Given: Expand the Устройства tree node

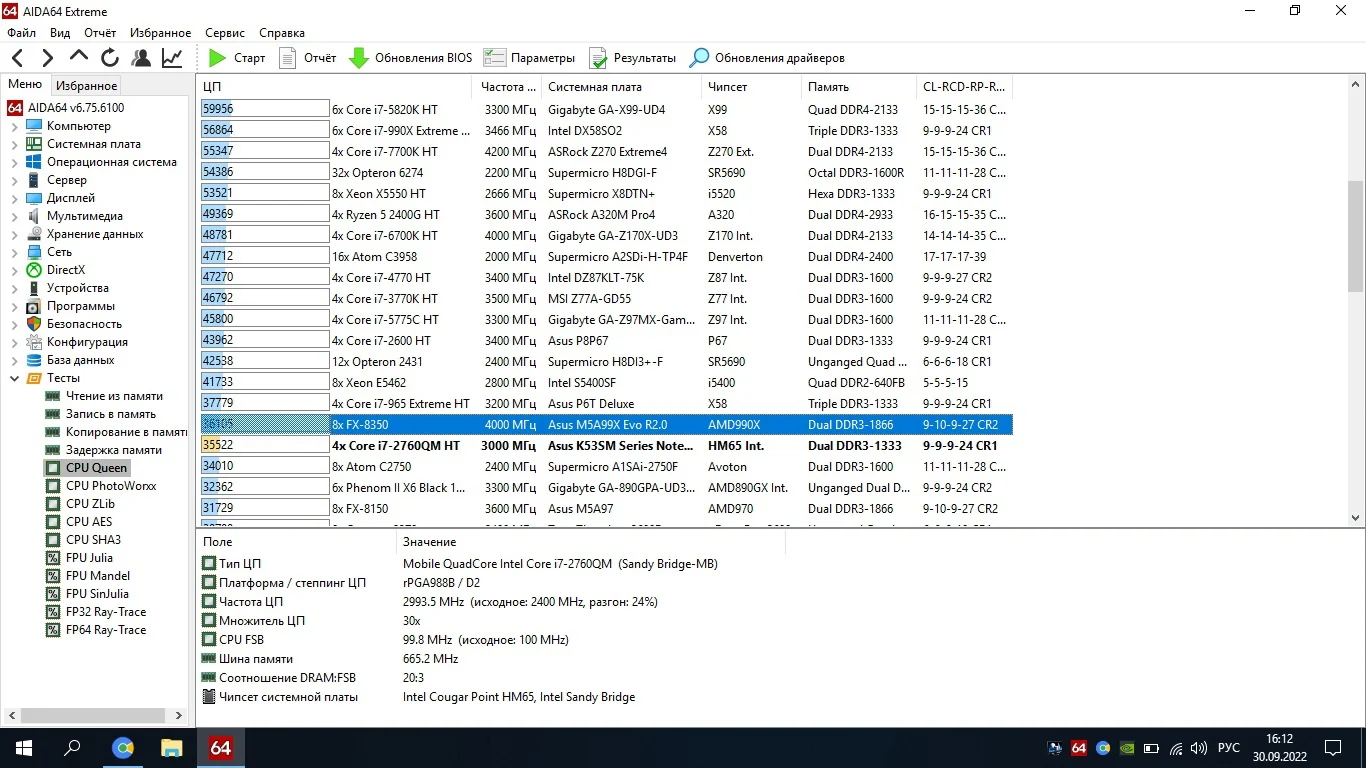Looking at the screenshot, I should 14,288.
